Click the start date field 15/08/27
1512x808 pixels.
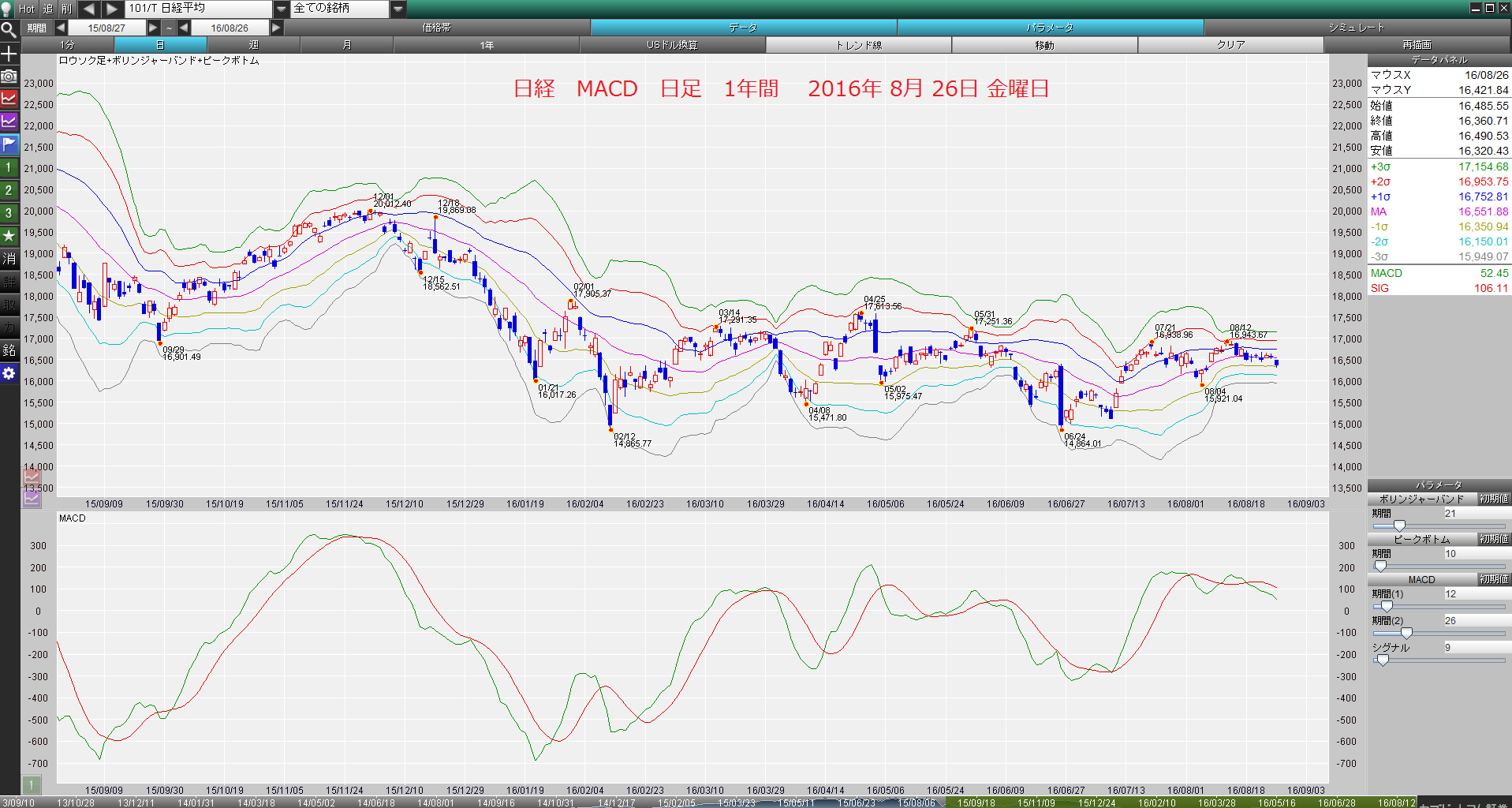click(106, 28)
